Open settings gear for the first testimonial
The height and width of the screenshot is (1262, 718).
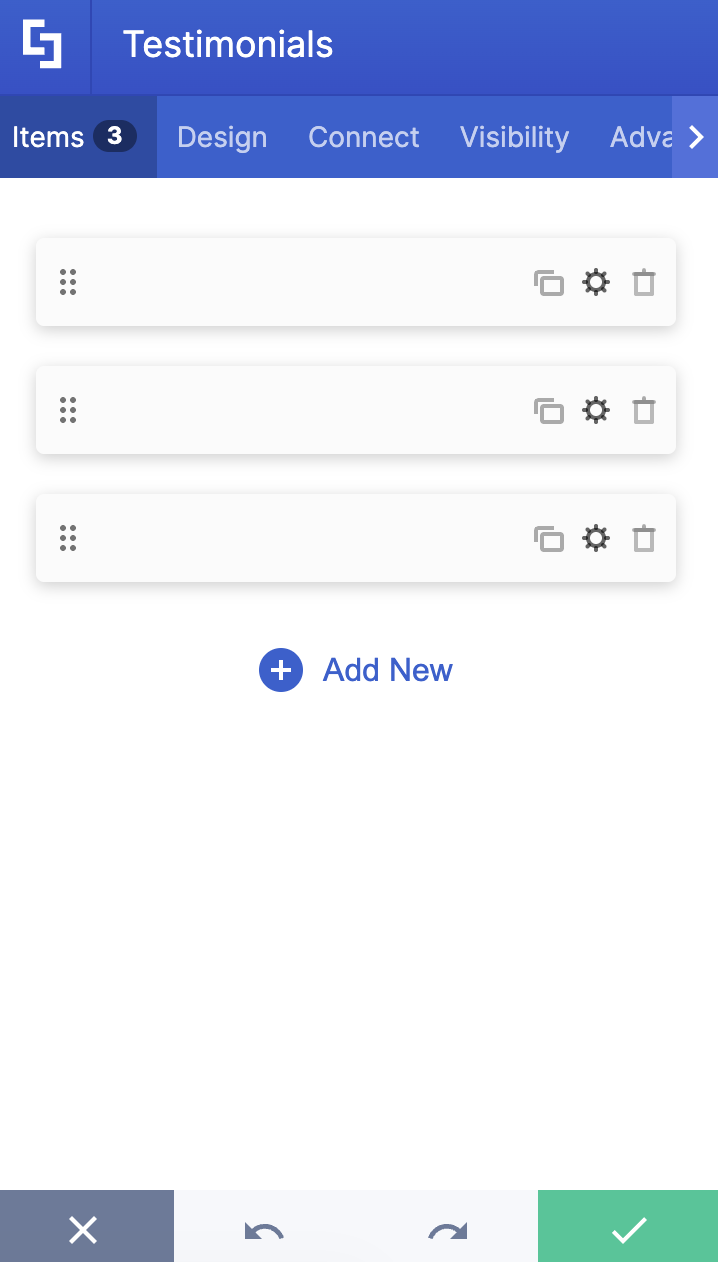[x=596, y=283]
